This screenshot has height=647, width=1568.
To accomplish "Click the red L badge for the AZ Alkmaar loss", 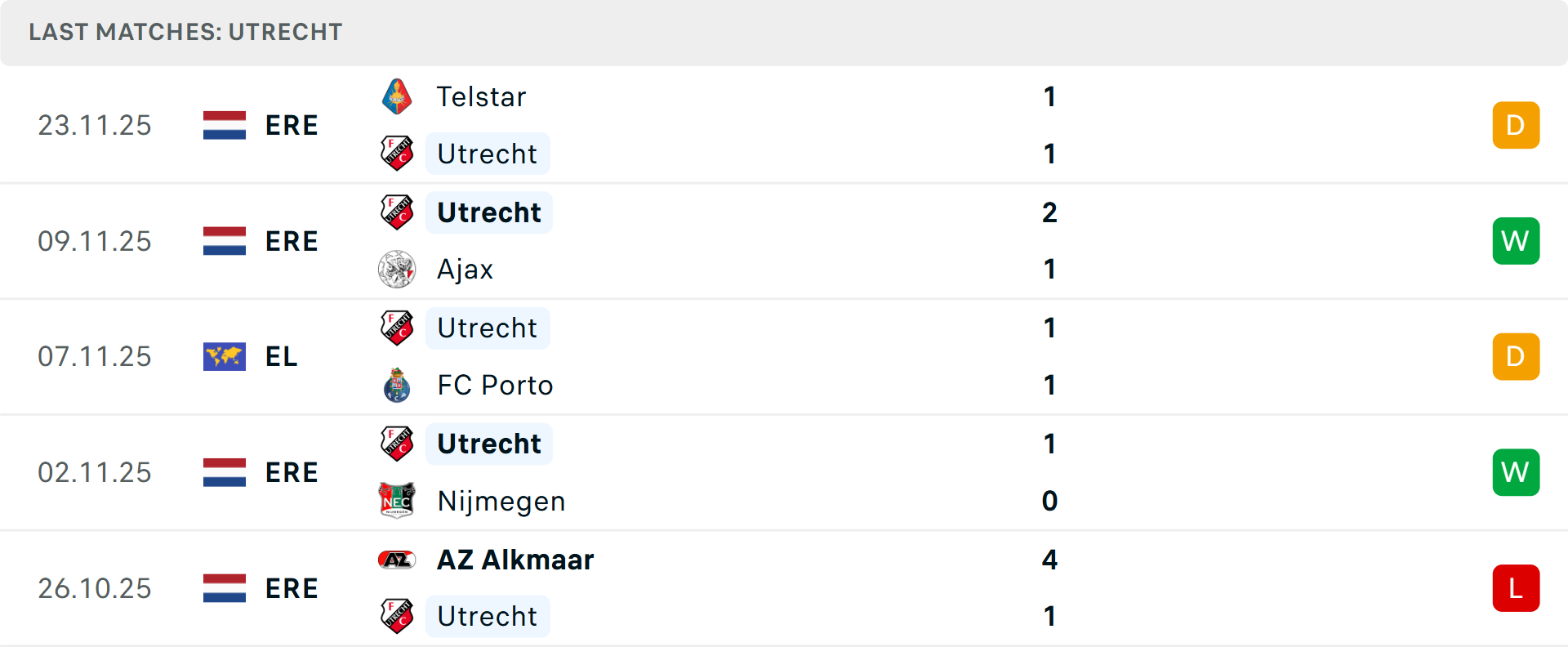I will [1516, 587].
